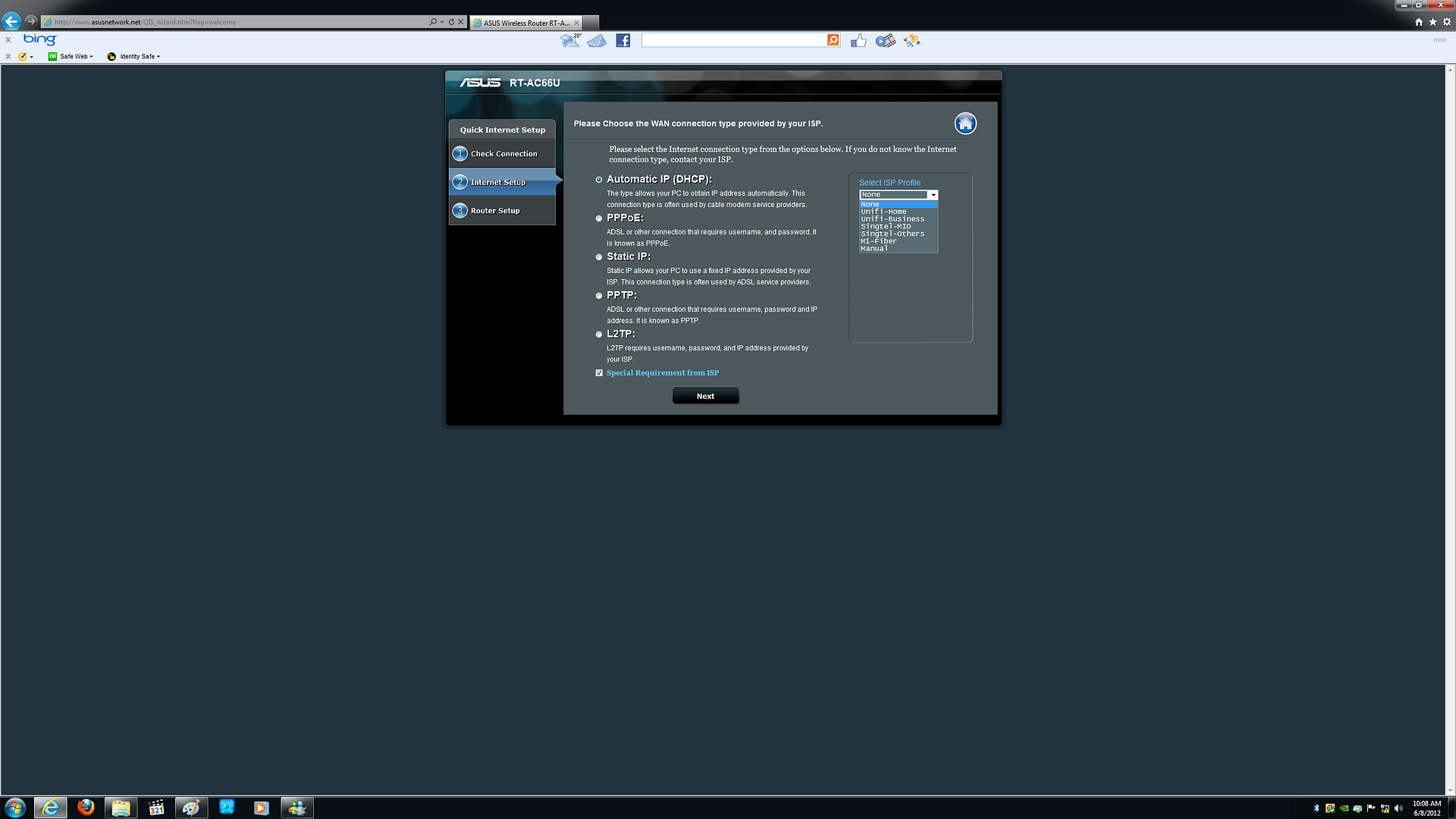Screen dimensions: 1456x819
Task: Open the Facebook toolbar icon
Action: click(x=623, y=41)
